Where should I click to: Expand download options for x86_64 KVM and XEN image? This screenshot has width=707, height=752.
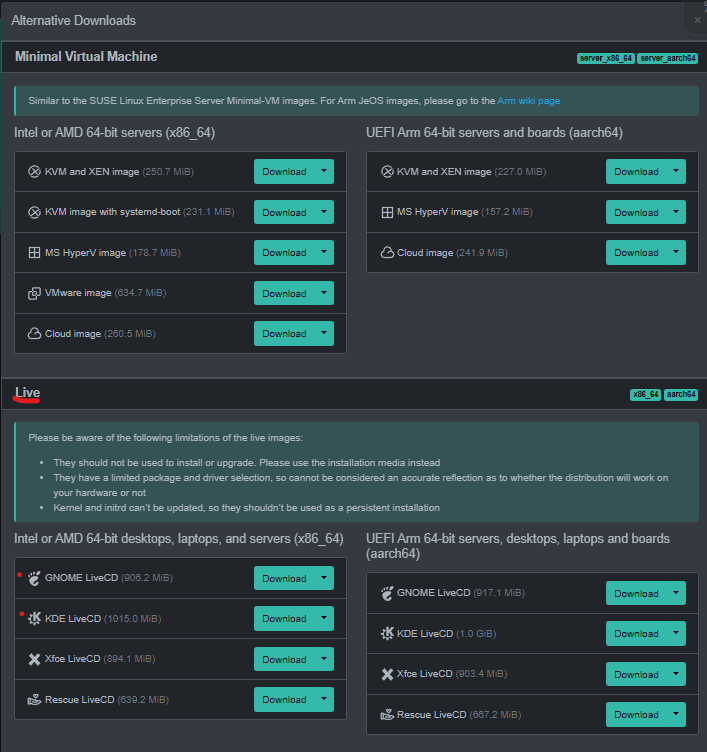click(324, 171)
